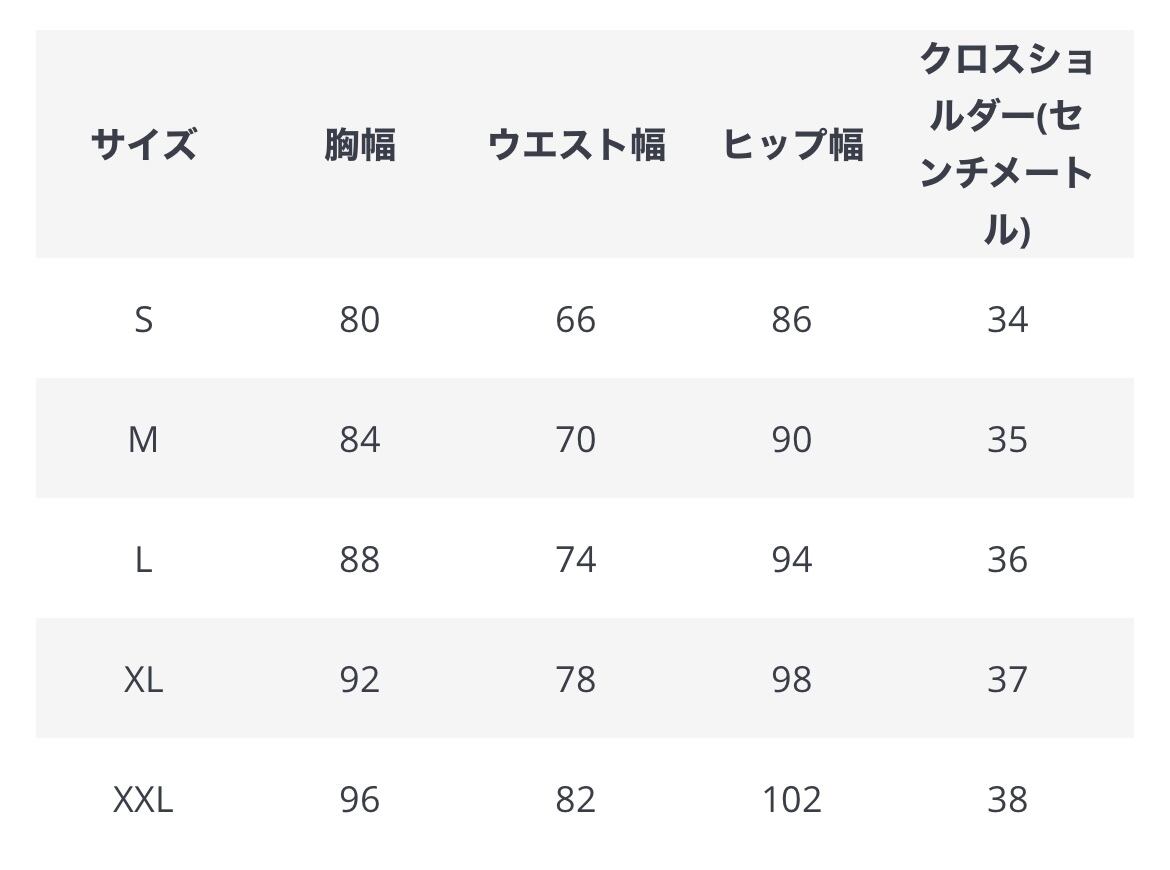Click the クロスショルダー header cell
Image resolution: width=1170 pixels, height=870 pixels.
tap(1007, 145)
